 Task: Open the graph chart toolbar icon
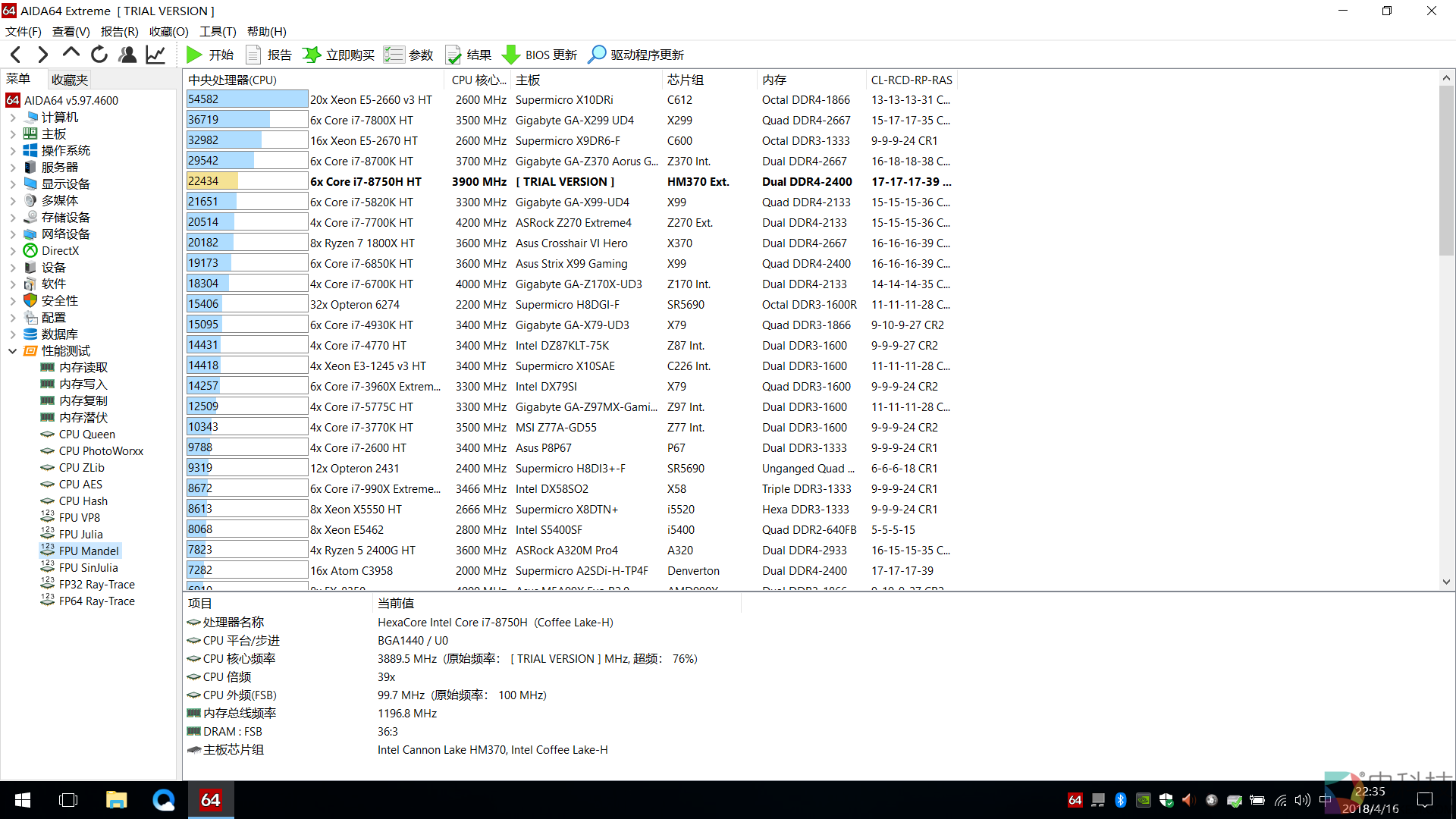[x=155, y=55]
